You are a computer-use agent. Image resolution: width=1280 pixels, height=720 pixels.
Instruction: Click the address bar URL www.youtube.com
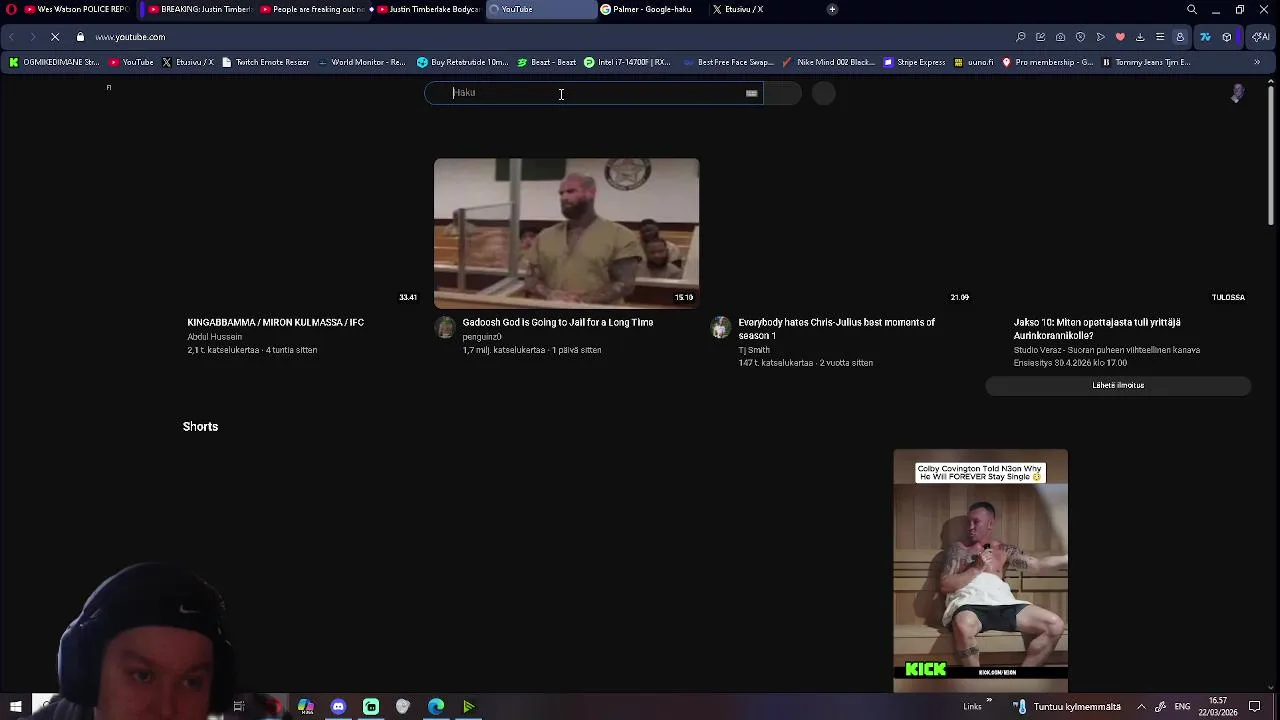pyautogui.click(x=130, y=37)
